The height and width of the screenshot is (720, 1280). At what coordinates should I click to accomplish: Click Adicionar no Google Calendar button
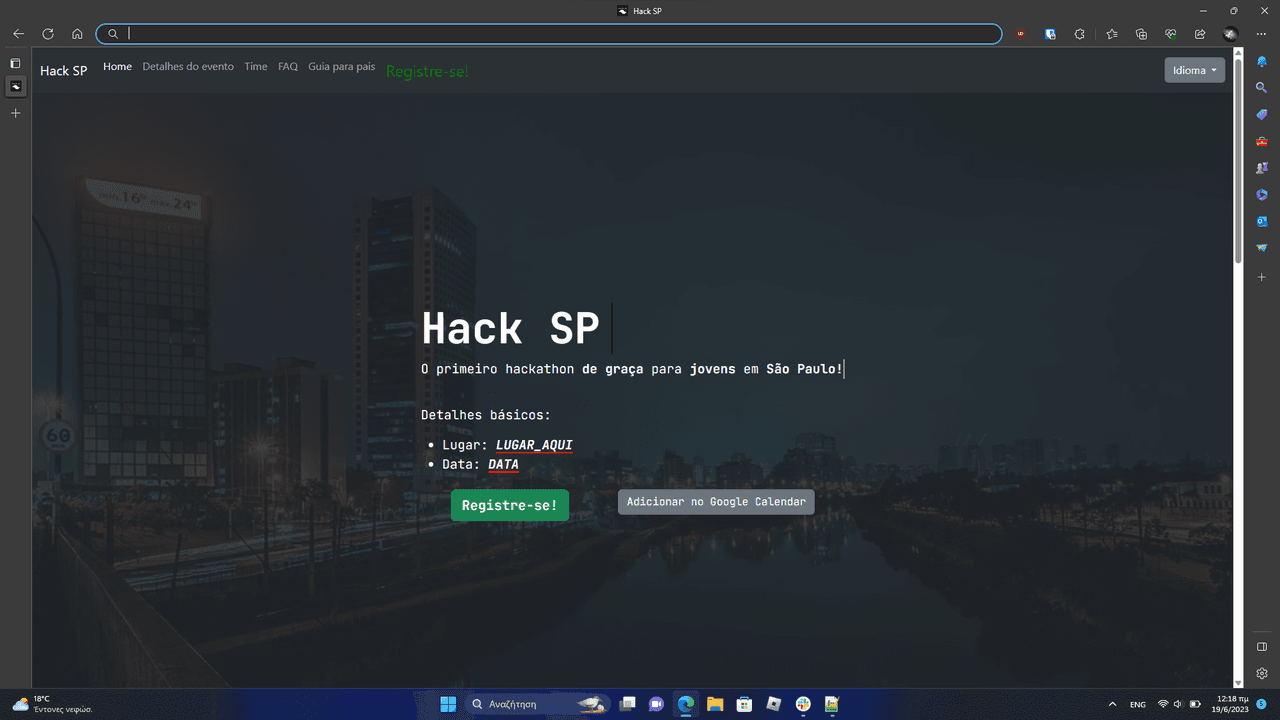pyautogui.click(x=716, y=502)
